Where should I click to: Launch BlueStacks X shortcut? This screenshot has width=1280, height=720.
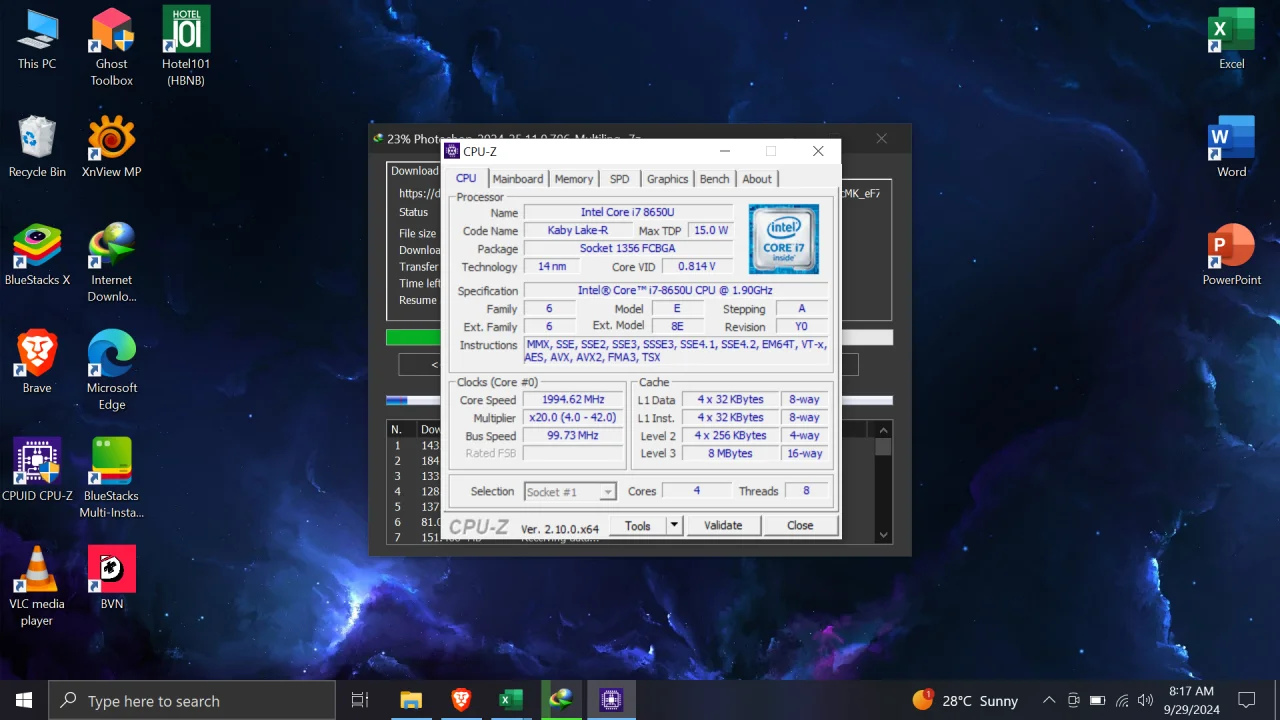coord(37,255)
